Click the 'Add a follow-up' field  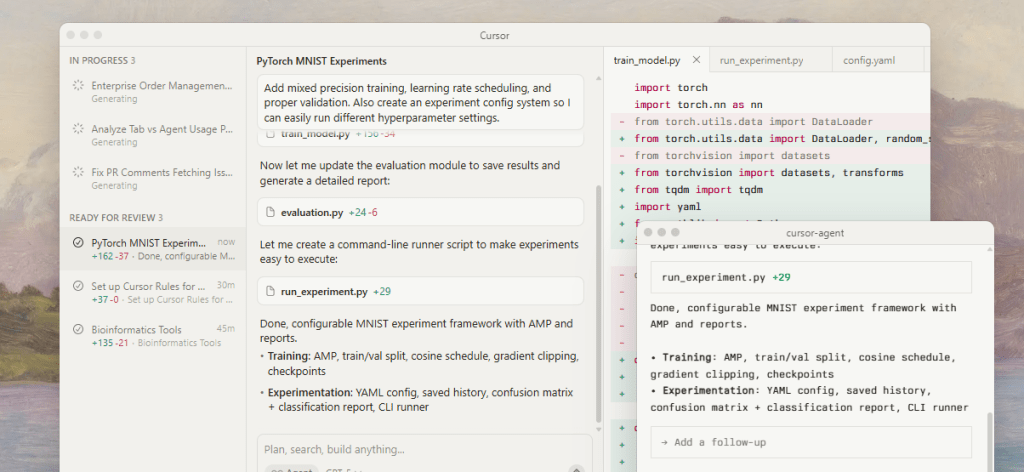coord(810,442)
